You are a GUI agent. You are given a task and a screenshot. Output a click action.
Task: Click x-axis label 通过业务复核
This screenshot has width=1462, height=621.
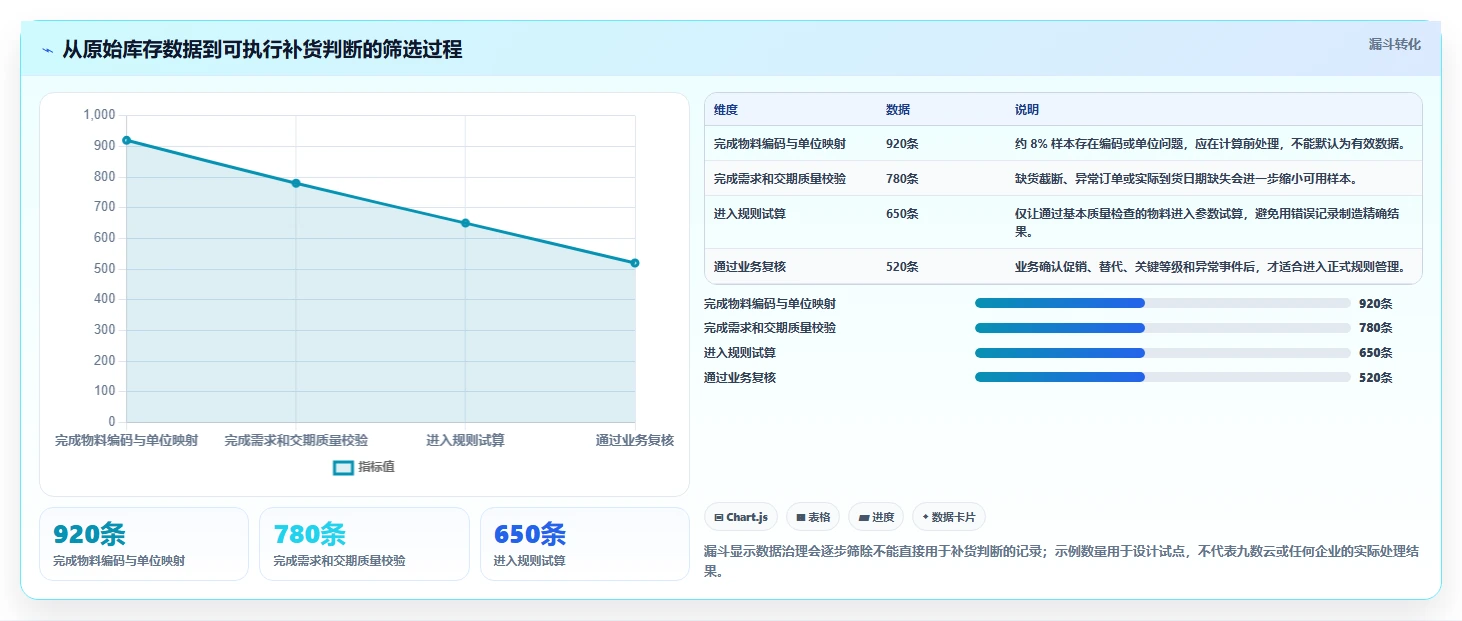tap(635, 440)
